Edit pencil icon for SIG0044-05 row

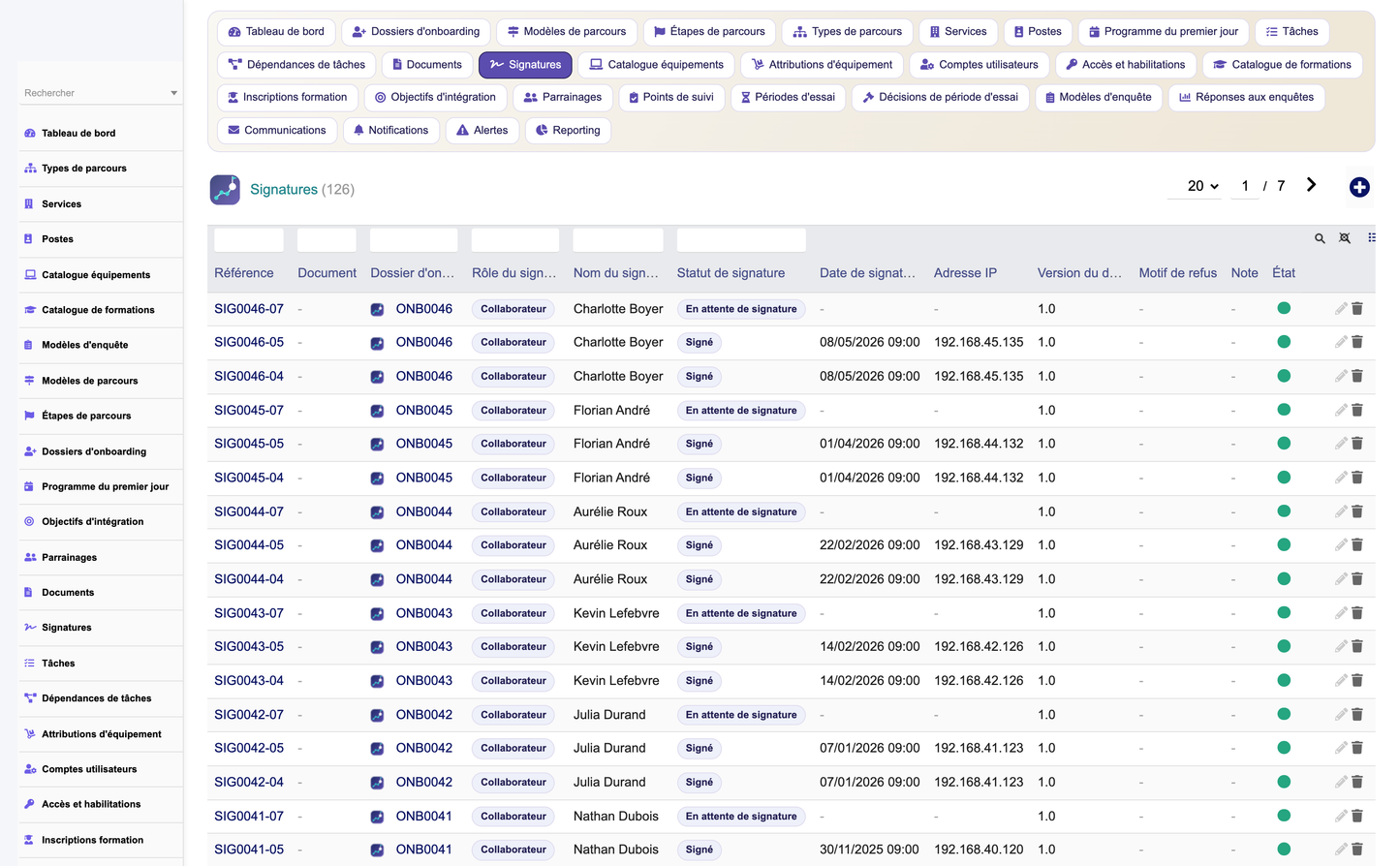[x=1341, y=545]
